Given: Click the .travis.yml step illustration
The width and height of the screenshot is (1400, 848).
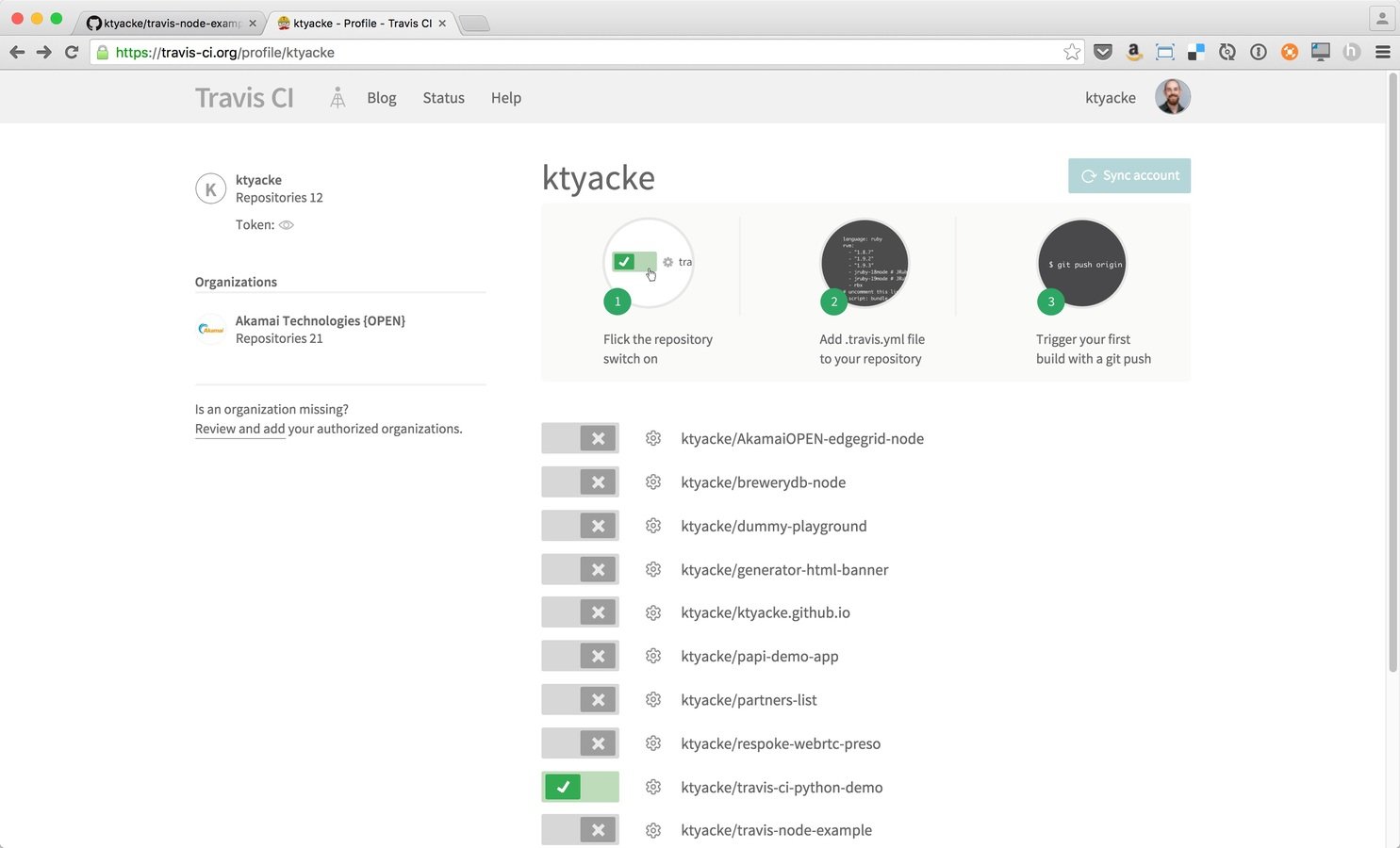Looking at the screenshot, I should coord(865,264).
